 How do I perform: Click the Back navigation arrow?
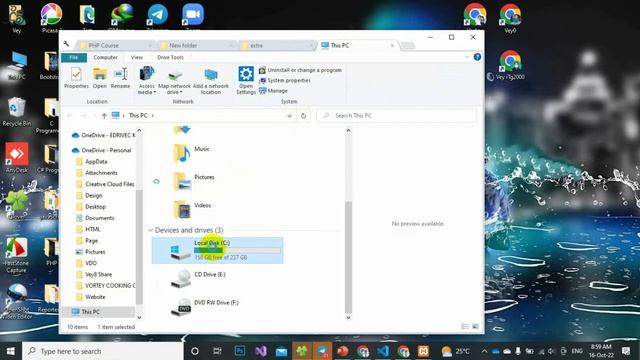tap(70, 116)
